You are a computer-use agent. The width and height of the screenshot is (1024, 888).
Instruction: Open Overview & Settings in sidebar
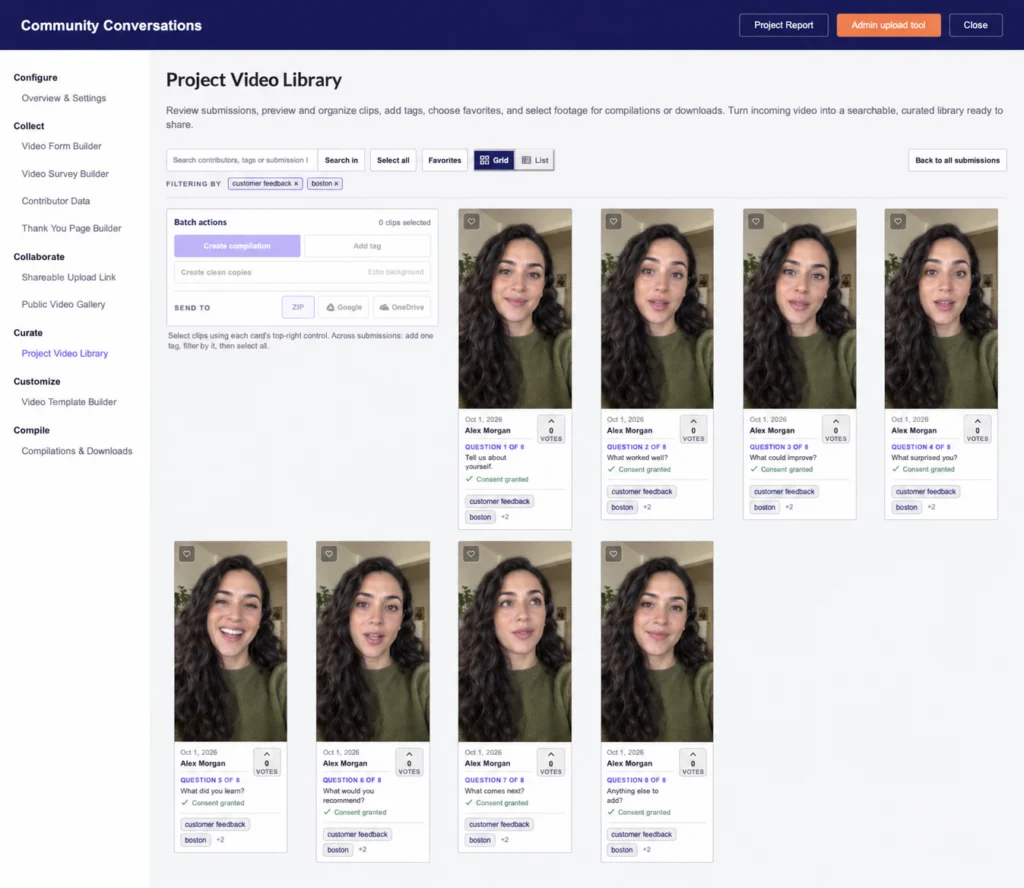(64, 98)
